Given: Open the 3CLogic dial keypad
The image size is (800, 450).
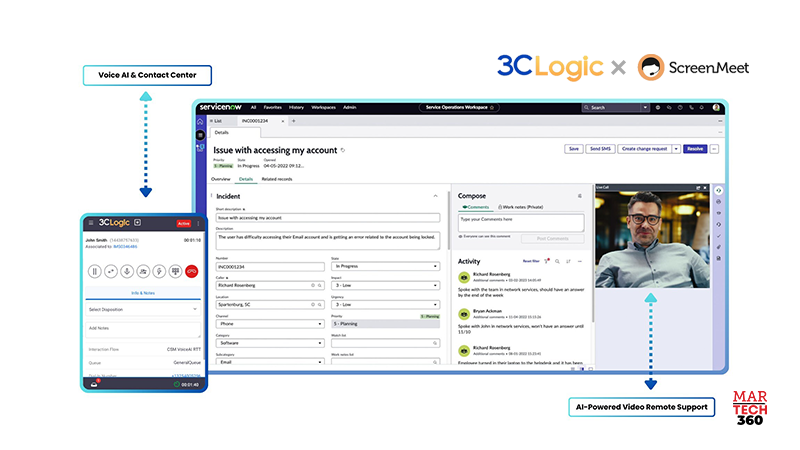Looking at the screenshot, I should (x=175, y=270).
